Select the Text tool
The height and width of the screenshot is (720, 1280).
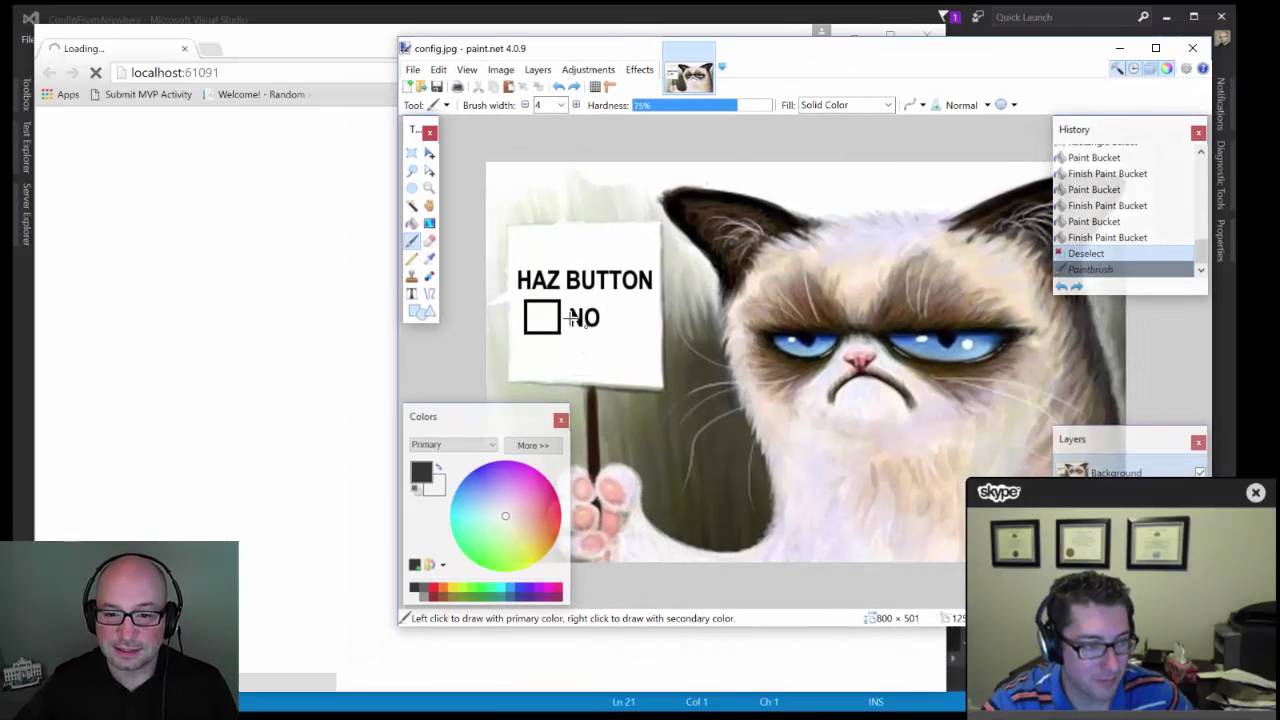(412, 293)
